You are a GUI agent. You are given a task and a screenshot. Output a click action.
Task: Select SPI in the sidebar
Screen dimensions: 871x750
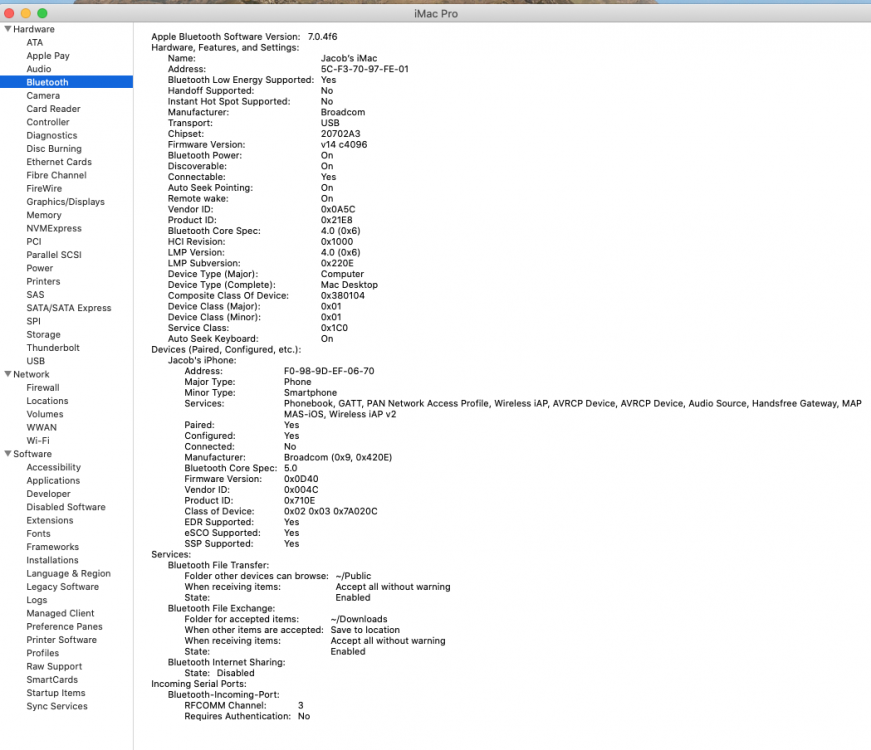33,321
